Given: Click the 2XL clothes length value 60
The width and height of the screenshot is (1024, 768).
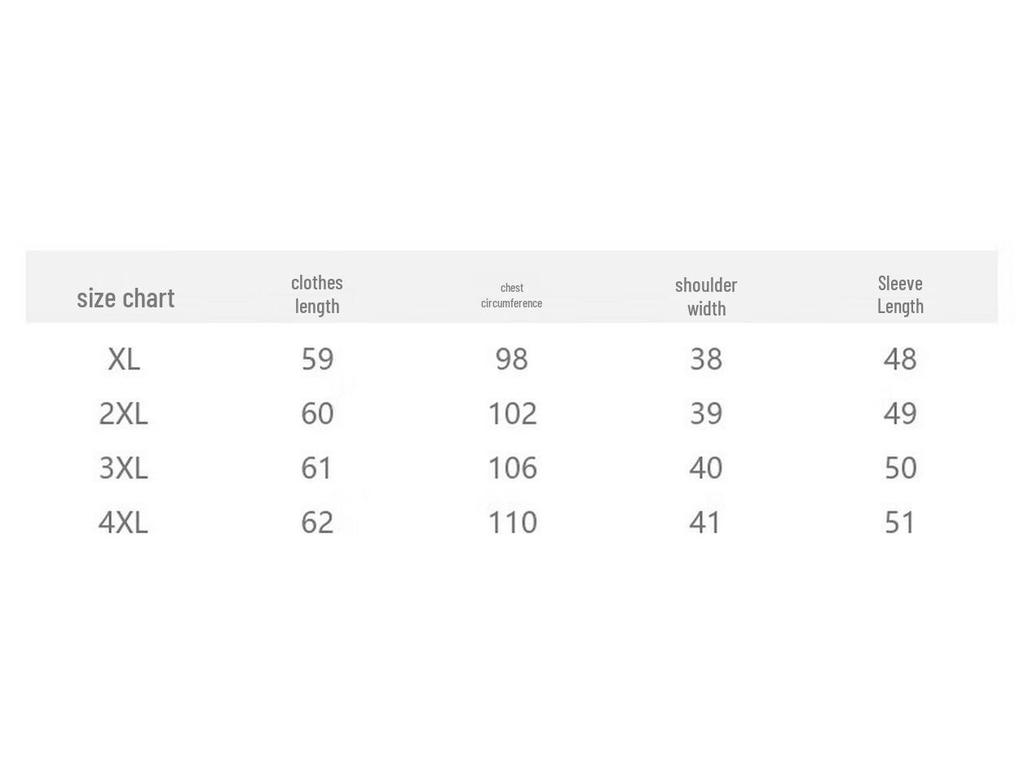Looking at the screenshot, I should coord(317,413).
